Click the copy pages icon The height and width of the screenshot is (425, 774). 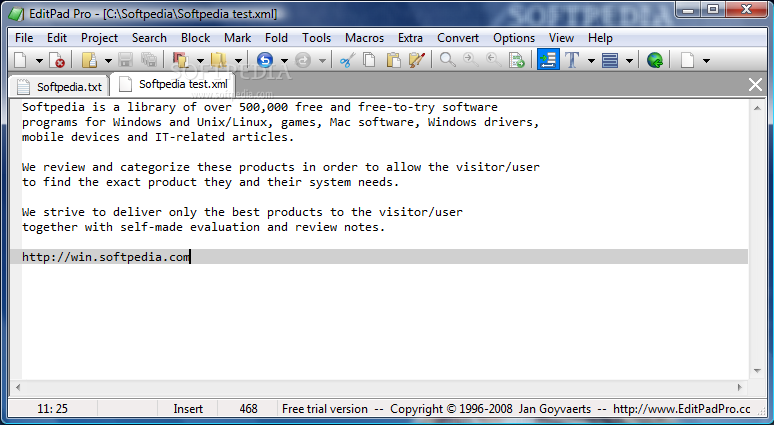pos(369,60)
